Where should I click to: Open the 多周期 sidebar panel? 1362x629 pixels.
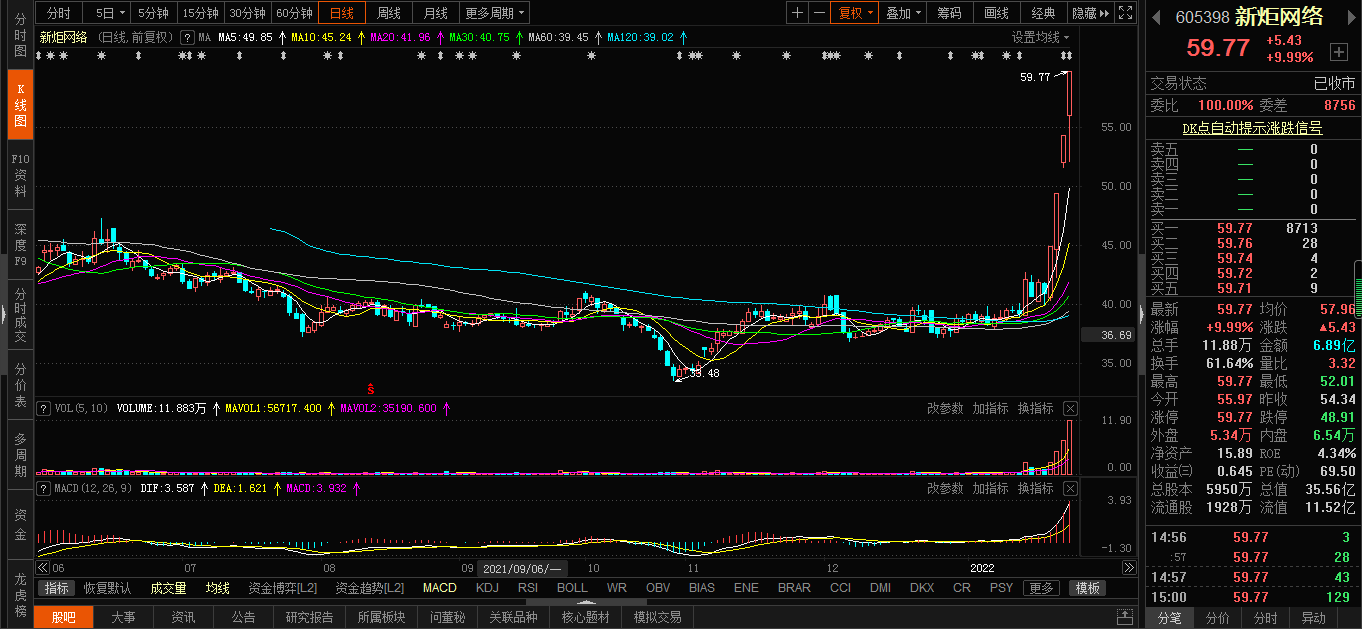point(20,454)
